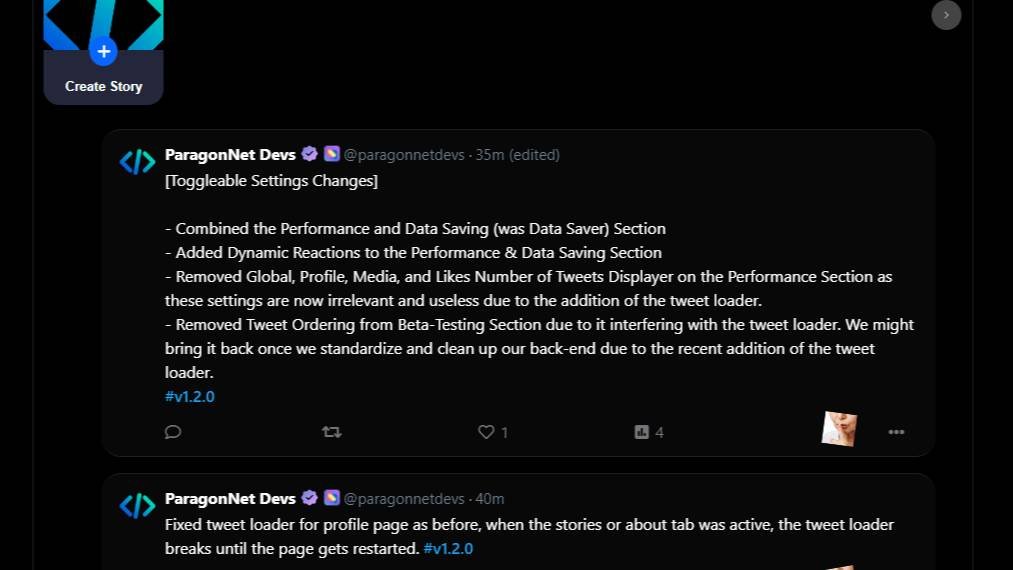Click ParagonNet Devs avatar on the 40m tweet
The image size is (1013, 570).
137,505
